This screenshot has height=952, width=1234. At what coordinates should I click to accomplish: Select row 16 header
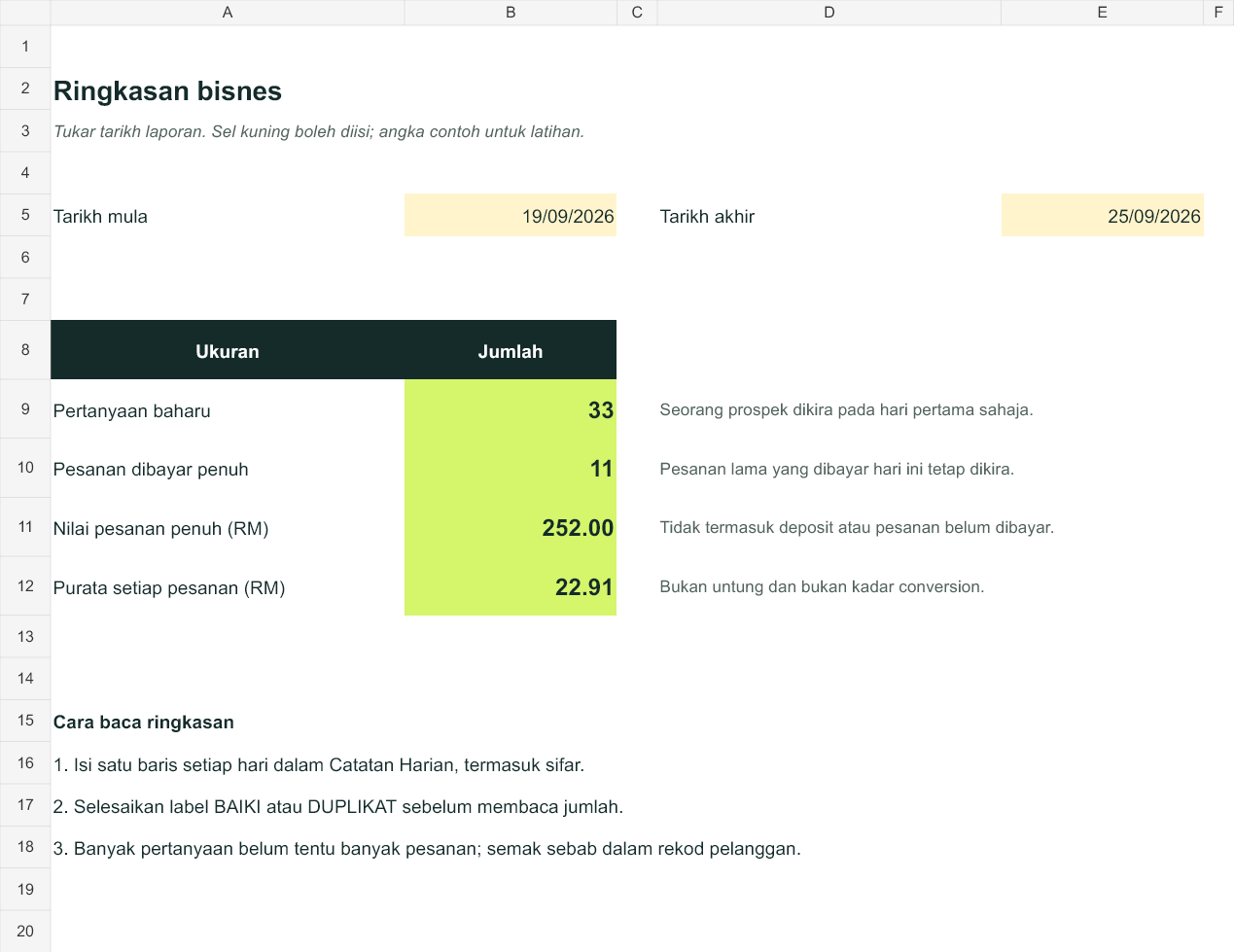click(x=25, y=763)
